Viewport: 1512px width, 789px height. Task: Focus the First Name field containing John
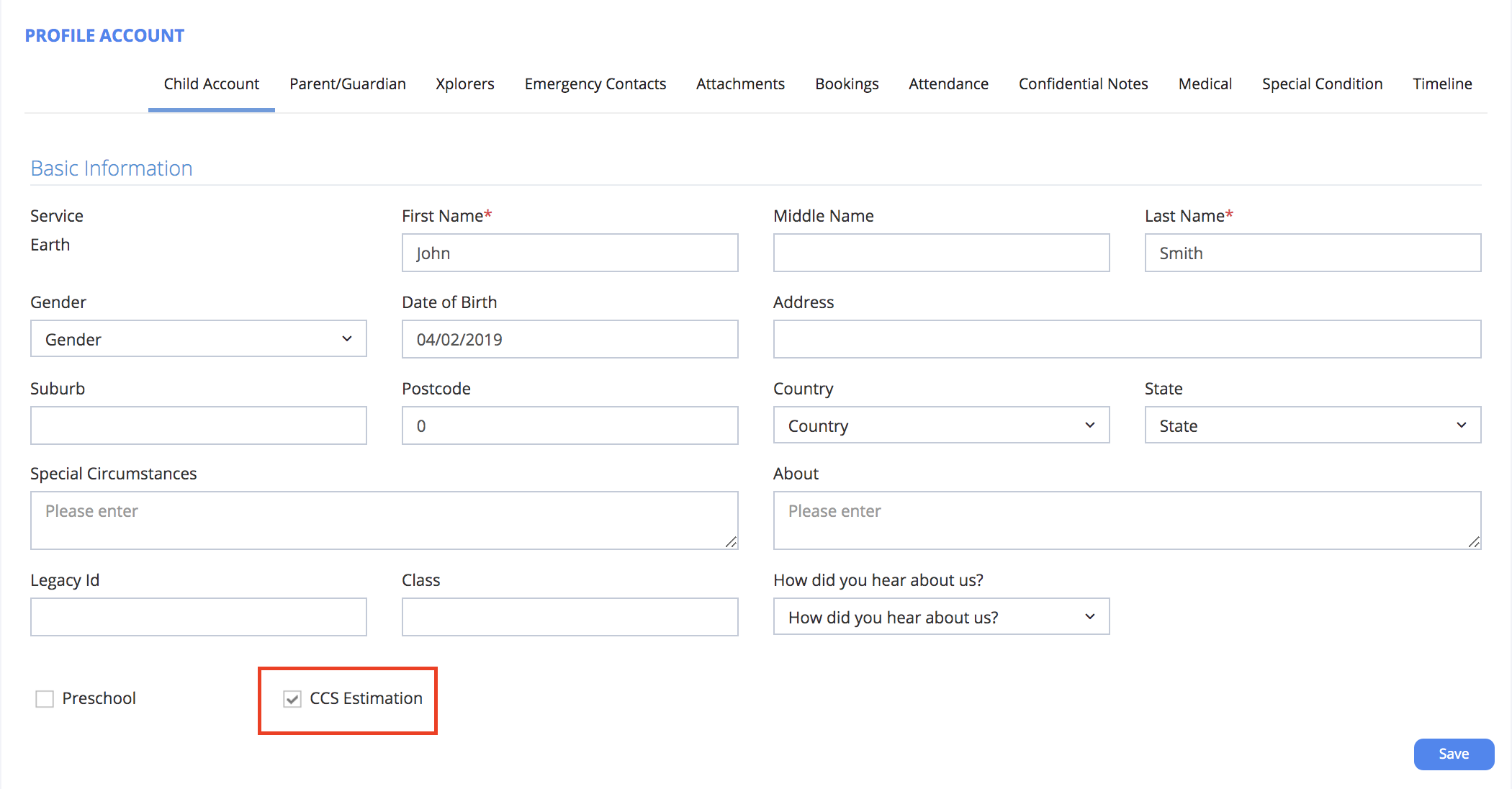pos(570,253)
